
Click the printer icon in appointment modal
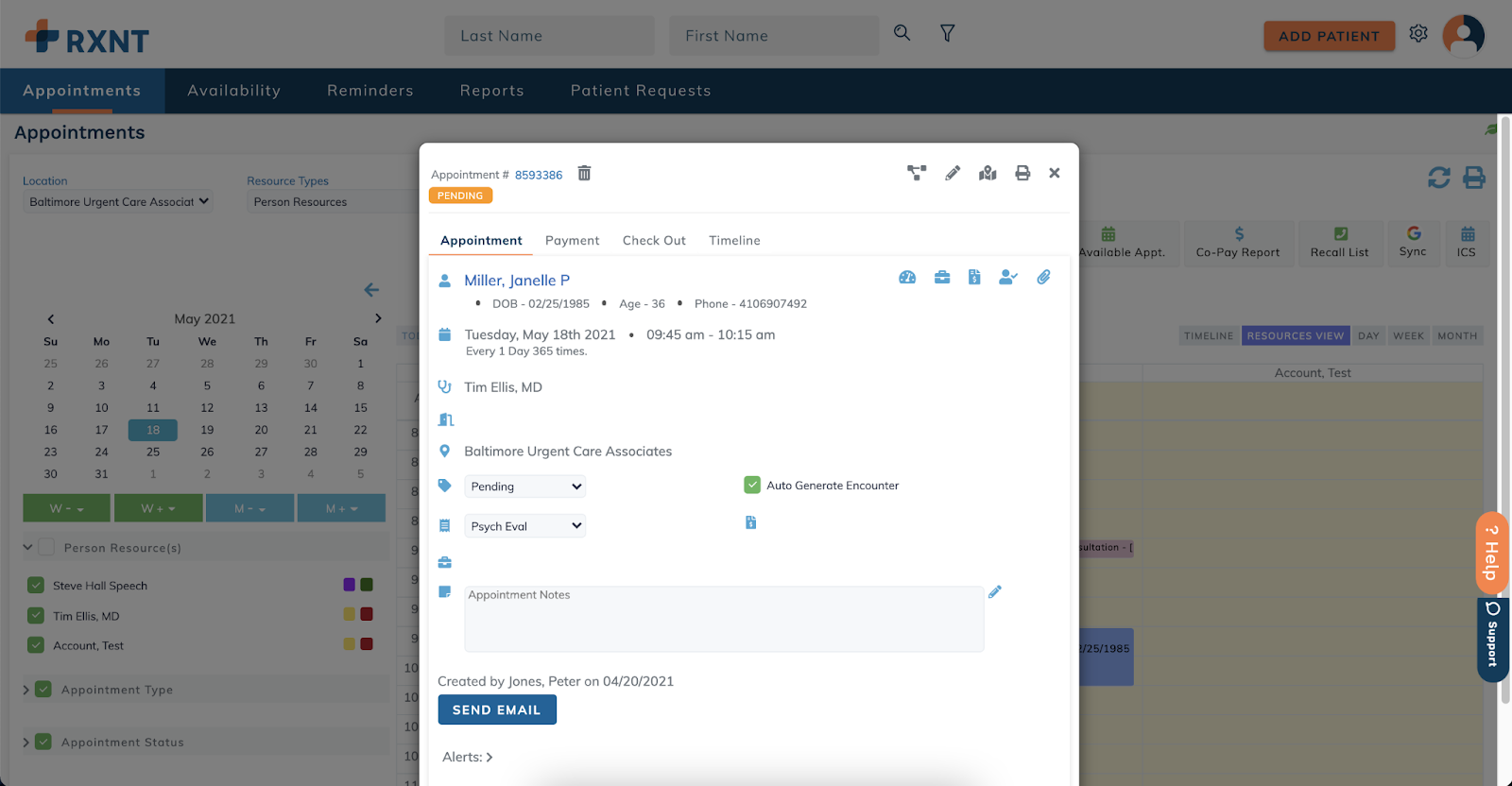1022,173
